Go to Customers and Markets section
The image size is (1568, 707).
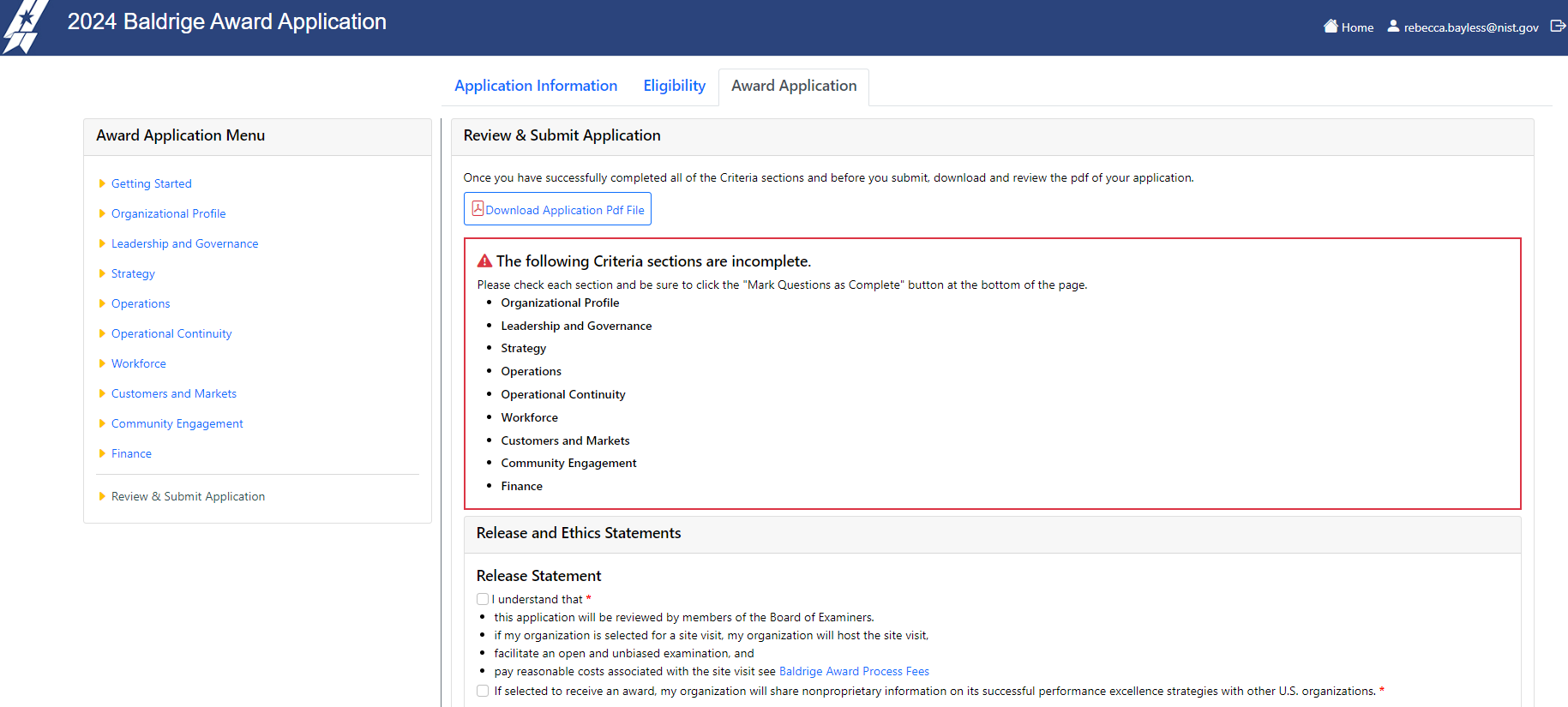pos(174,393)
